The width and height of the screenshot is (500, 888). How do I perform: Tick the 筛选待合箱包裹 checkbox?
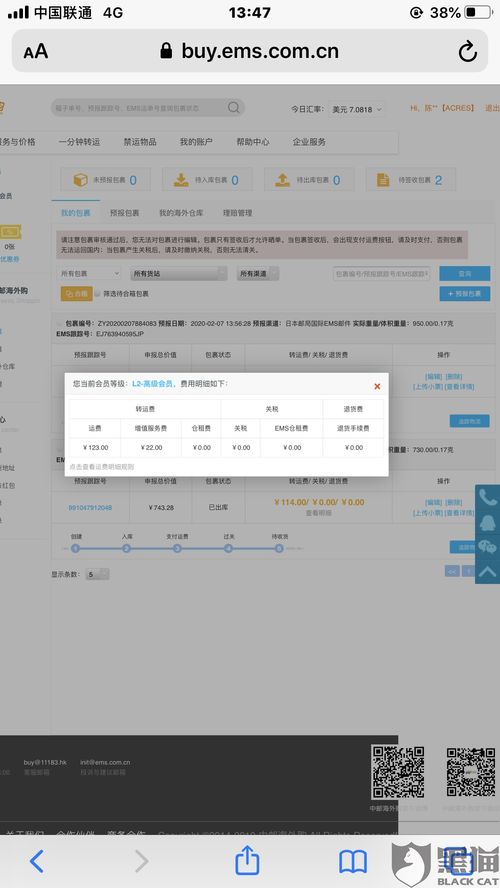(x=97, y=294)
